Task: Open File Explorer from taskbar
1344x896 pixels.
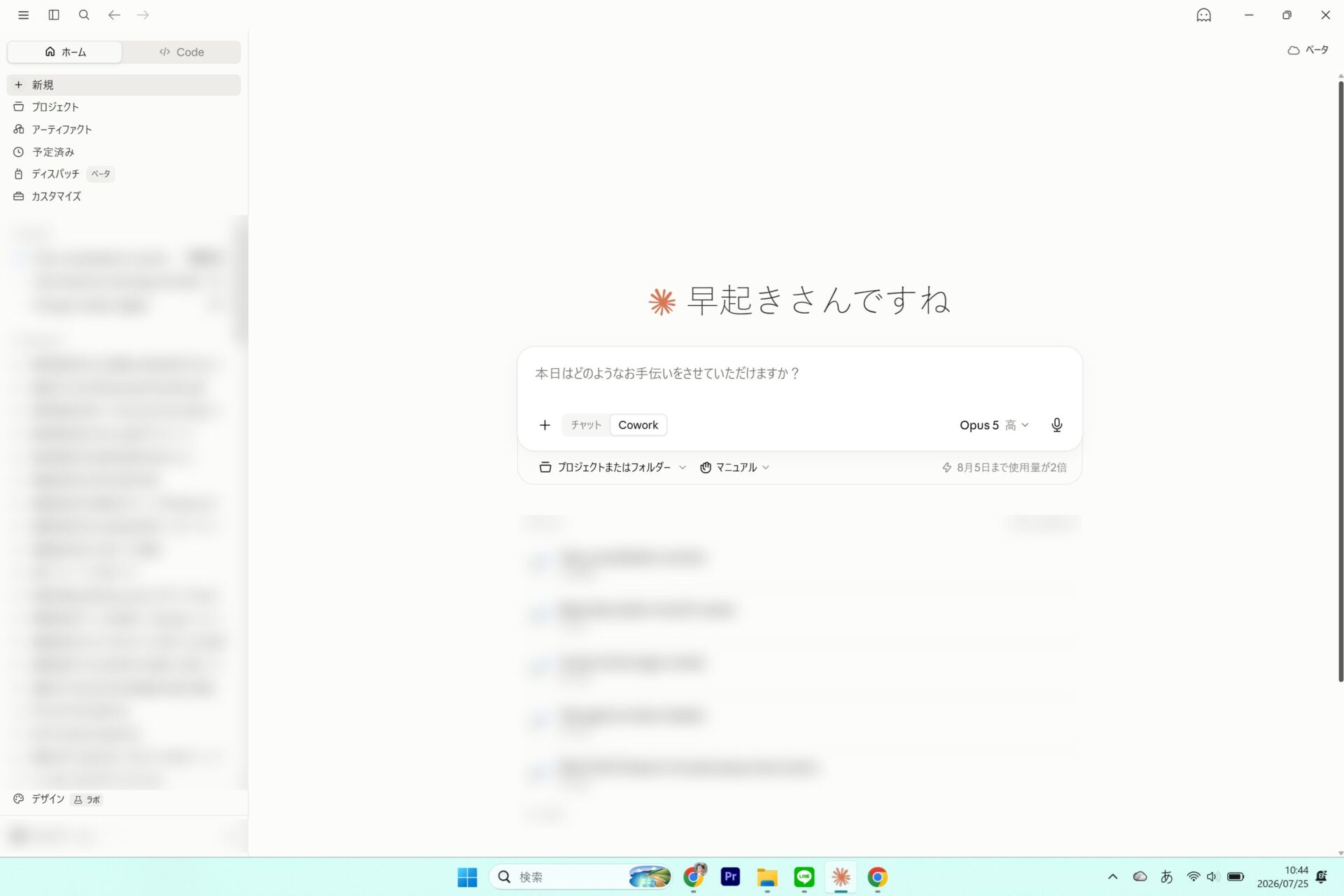Action: click(767, 877)
